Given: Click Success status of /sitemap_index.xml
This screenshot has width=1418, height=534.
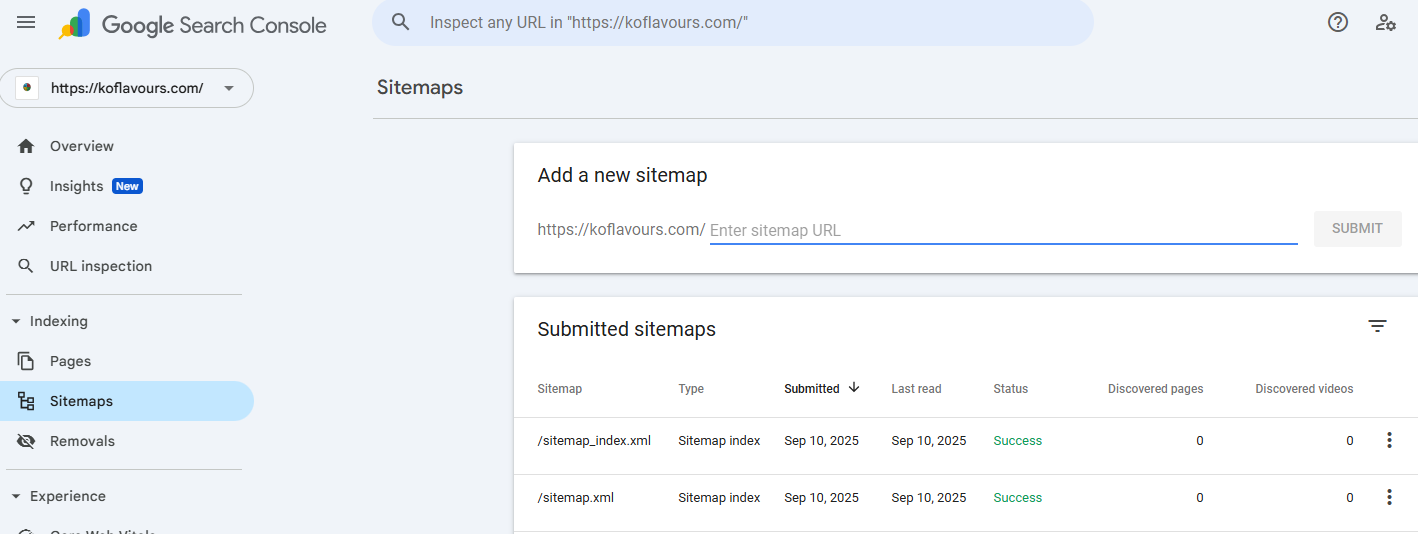Looking at the screenshot, I should (1018, 441).
